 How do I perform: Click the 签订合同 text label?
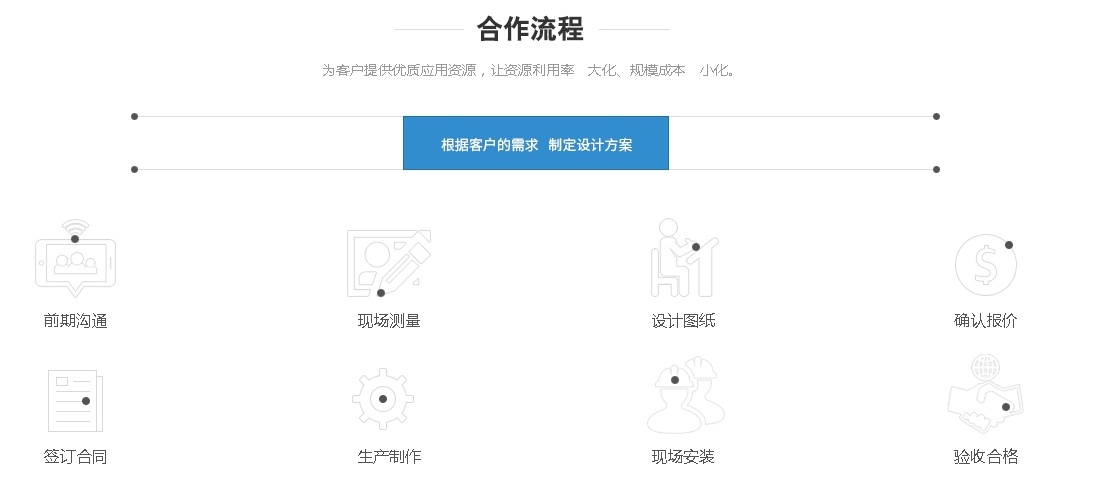coord(75,457)
